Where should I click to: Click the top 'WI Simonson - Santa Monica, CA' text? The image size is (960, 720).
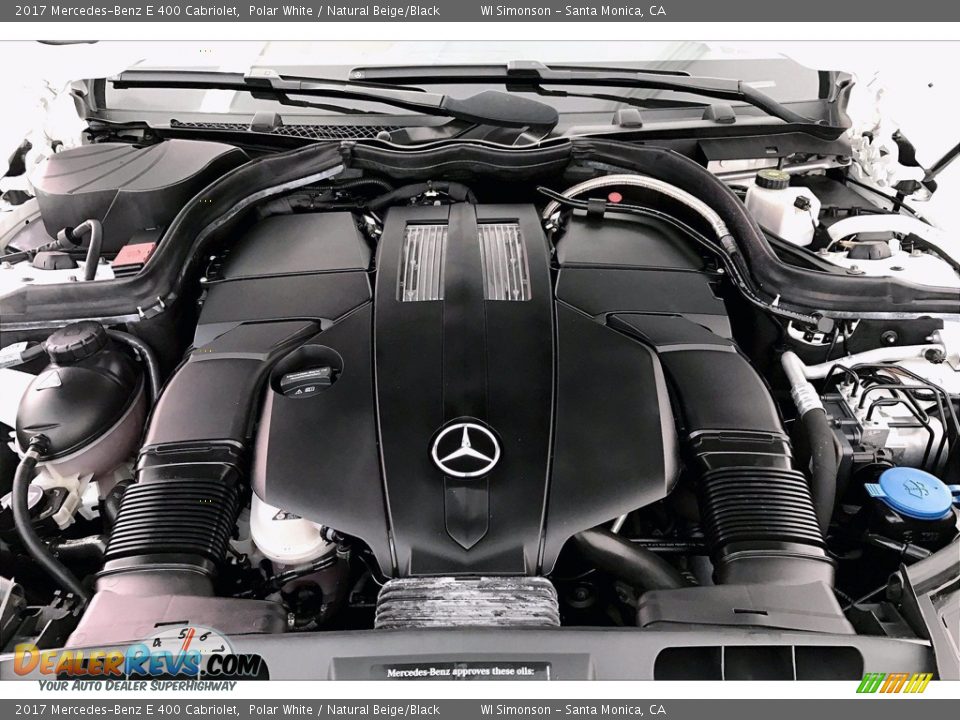point(573,10)
